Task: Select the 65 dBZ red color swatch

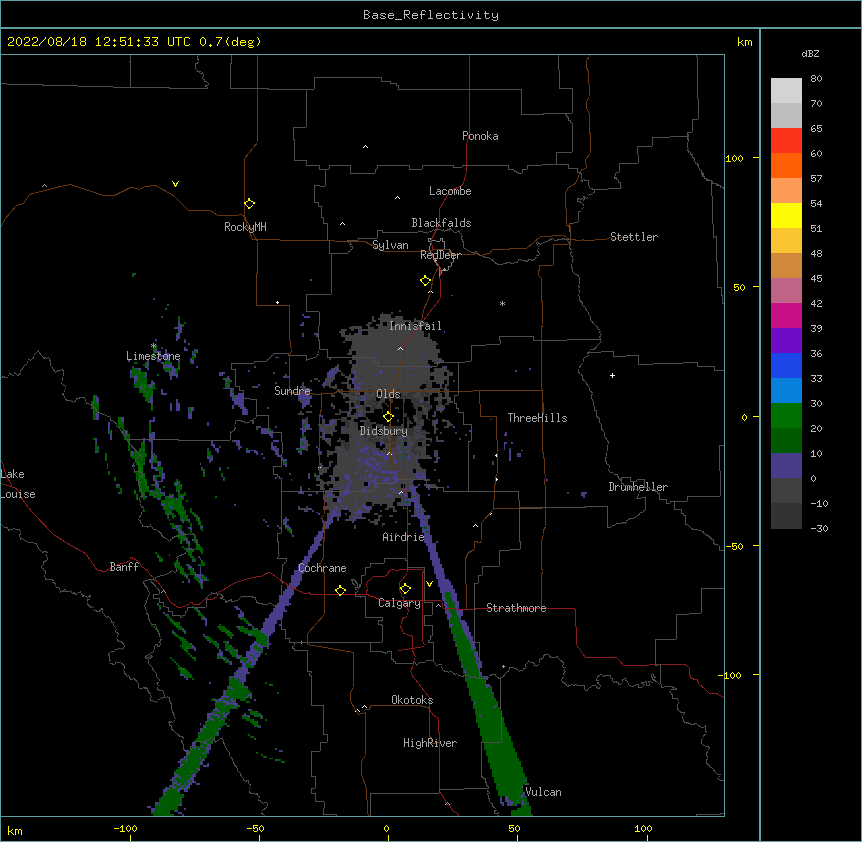Action: (786, 141)
